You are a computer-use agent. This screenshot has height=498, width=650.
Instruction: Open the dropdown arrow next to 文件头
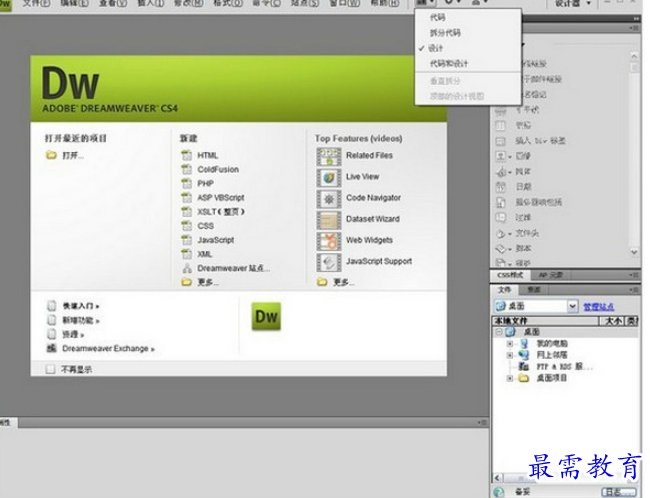pyautogui.click(x=510, y=234)
